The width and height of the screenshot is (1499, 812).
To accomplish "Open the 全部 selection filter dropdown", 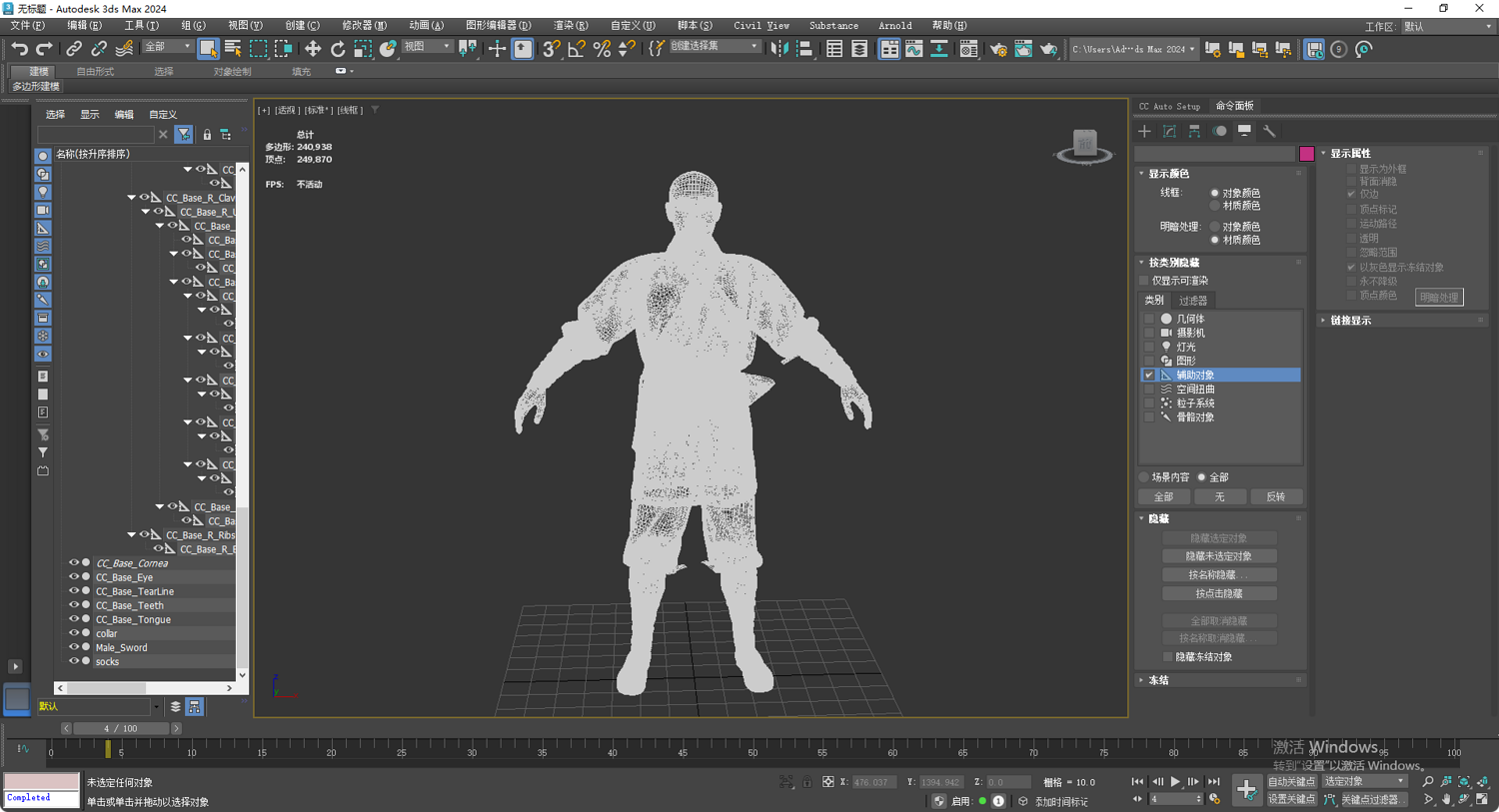I will click(x=168, y=47).
